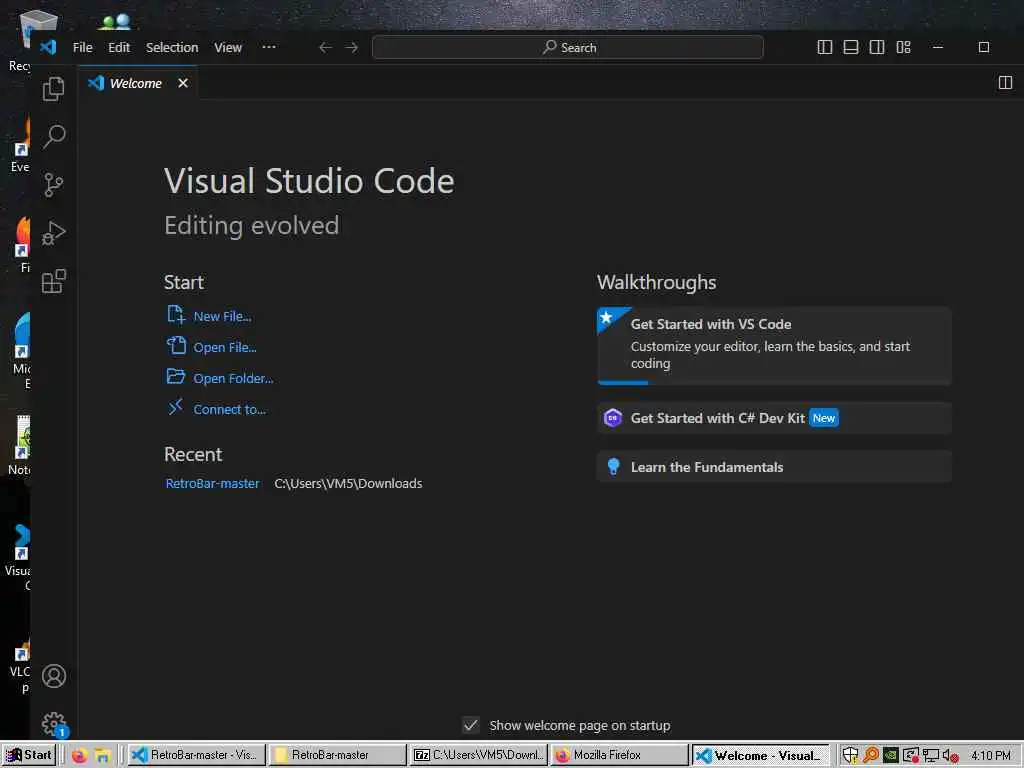Click the 4:10 PM clock

(x=990, y=756)
